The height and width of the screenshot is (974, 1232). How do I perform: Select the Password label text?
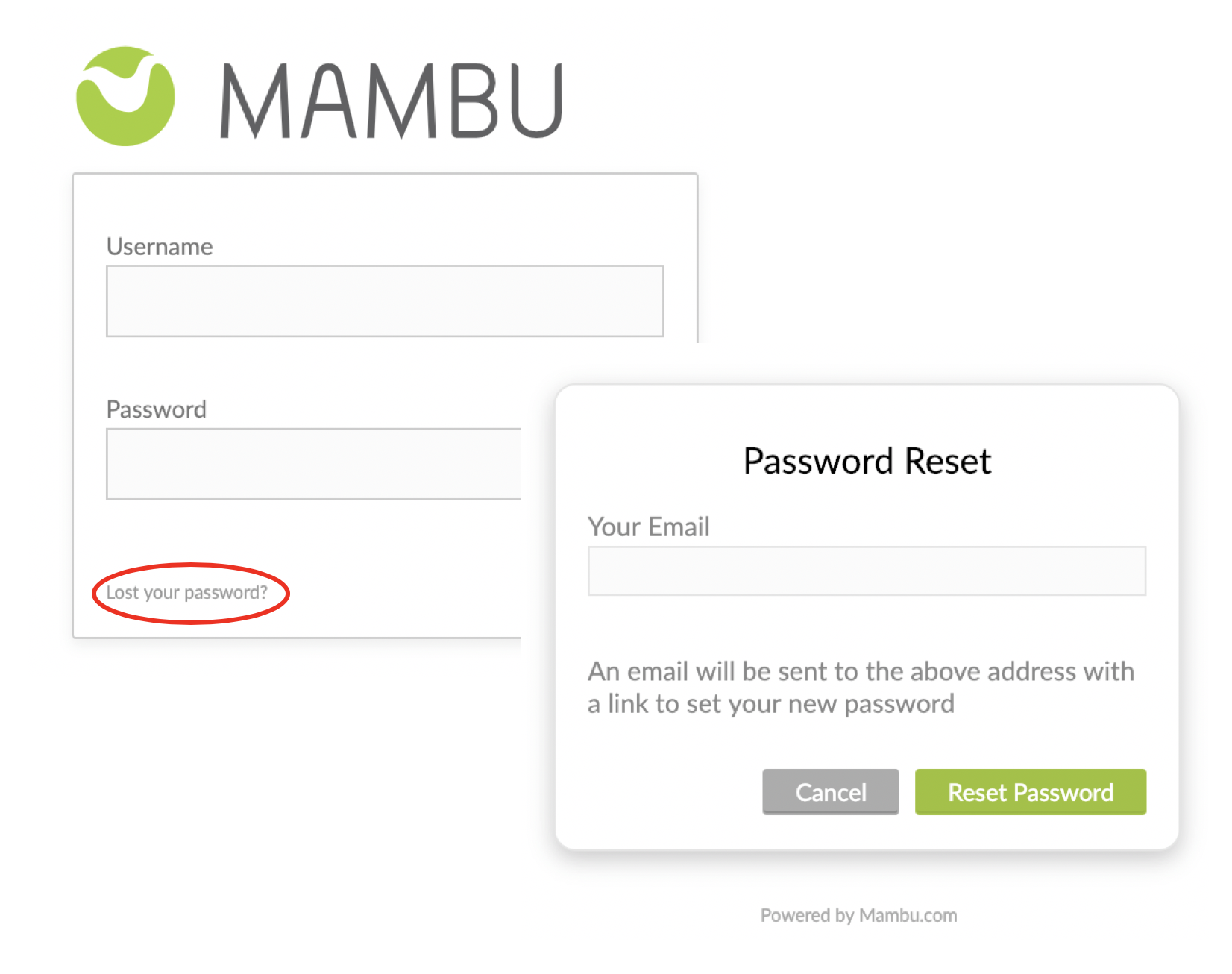(x=156, y=409)
